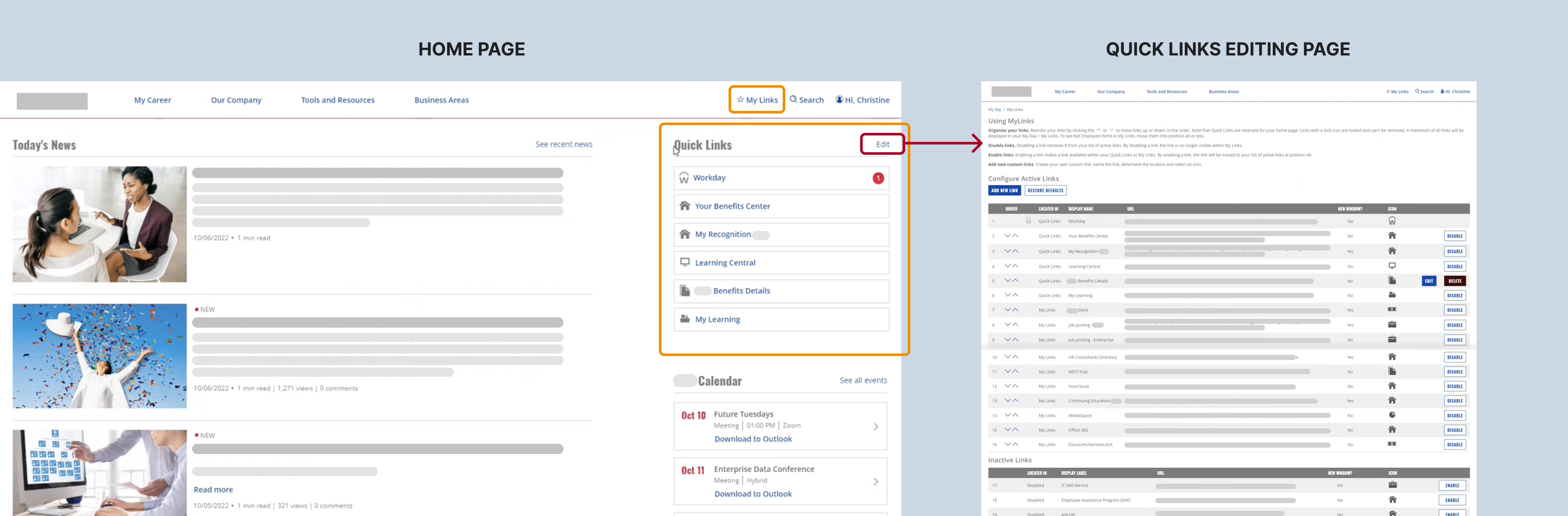
Task: Click house icon beside Your Benefits Center
Action: (x=685, y=206)
